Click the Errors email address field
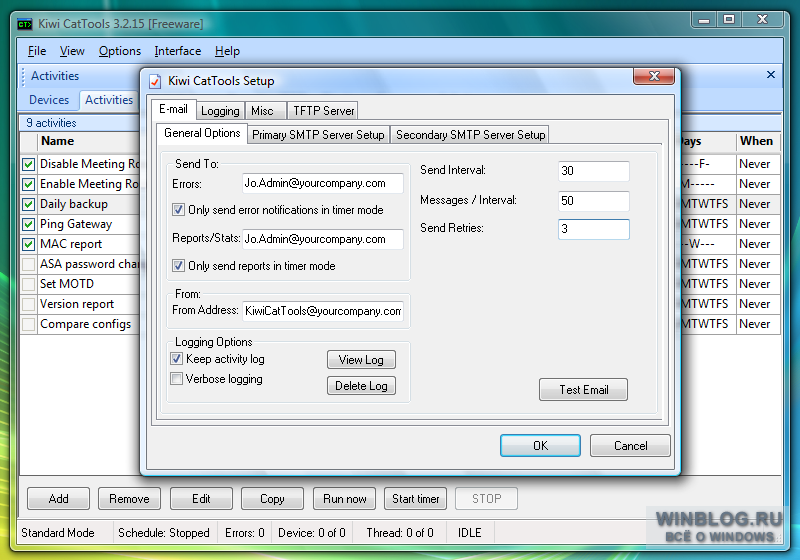800x560 pixels. (x=322, y=183)
